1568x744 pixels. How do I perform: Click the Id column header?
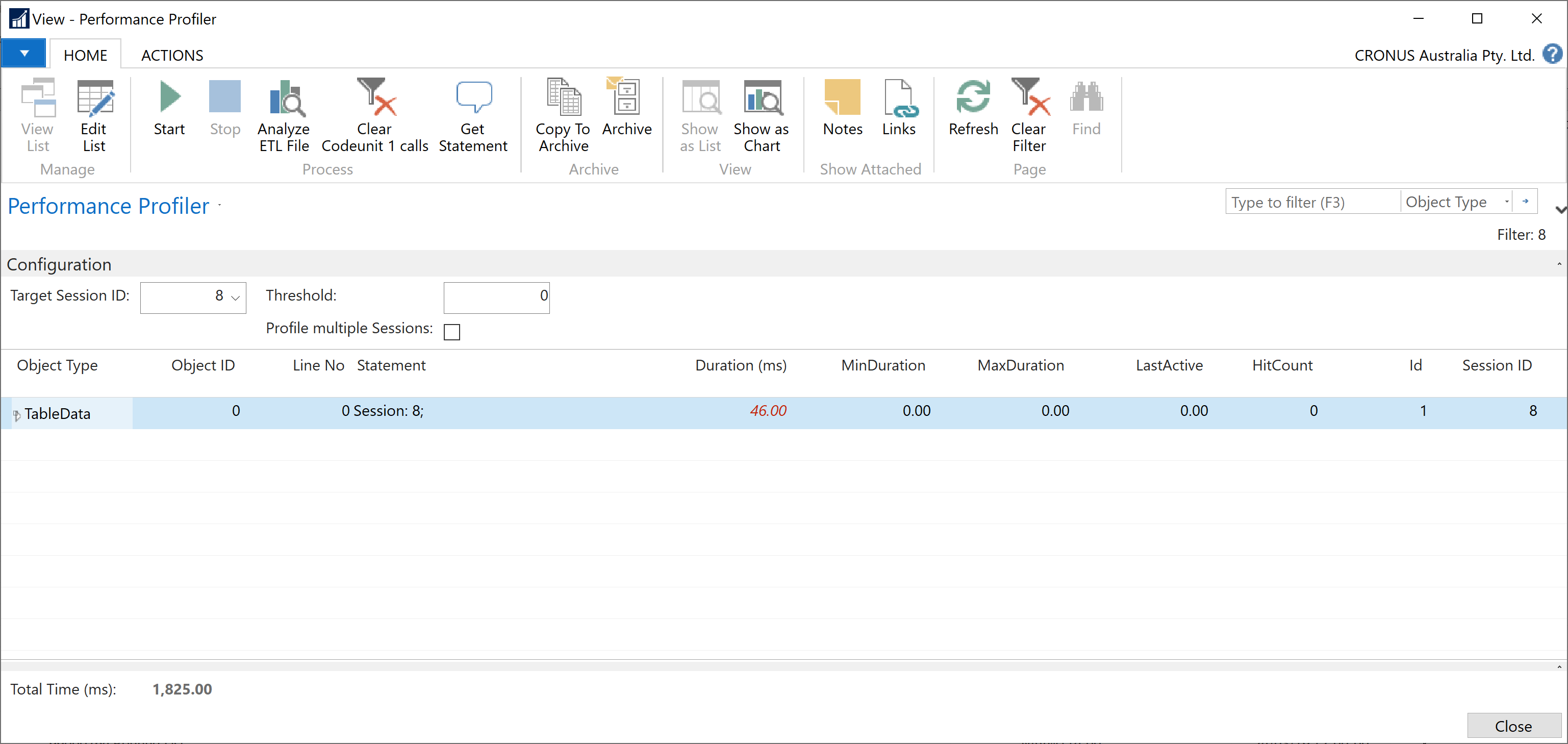point(1415,365)
